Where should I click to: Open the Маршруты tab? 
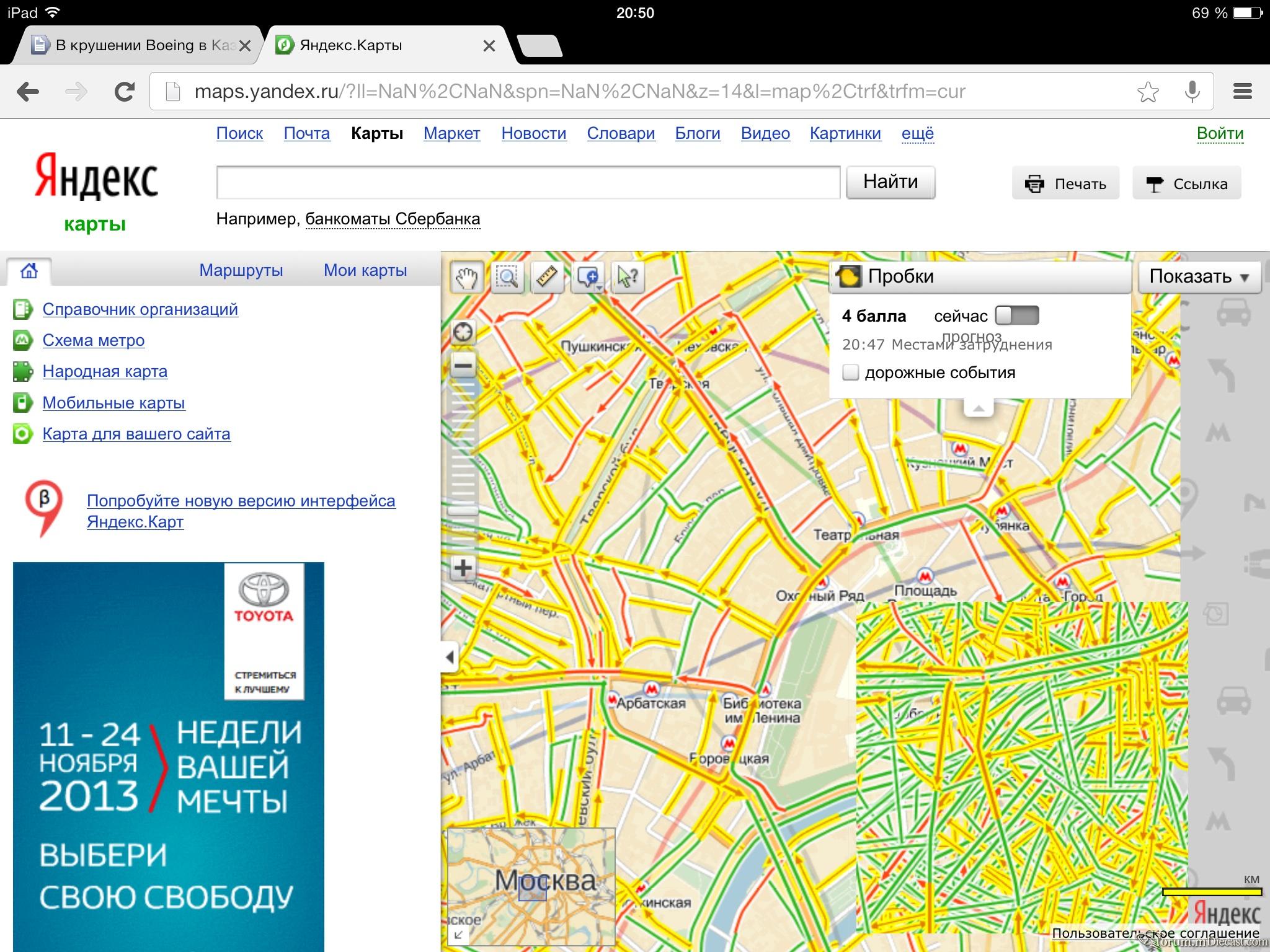(241, 270)
